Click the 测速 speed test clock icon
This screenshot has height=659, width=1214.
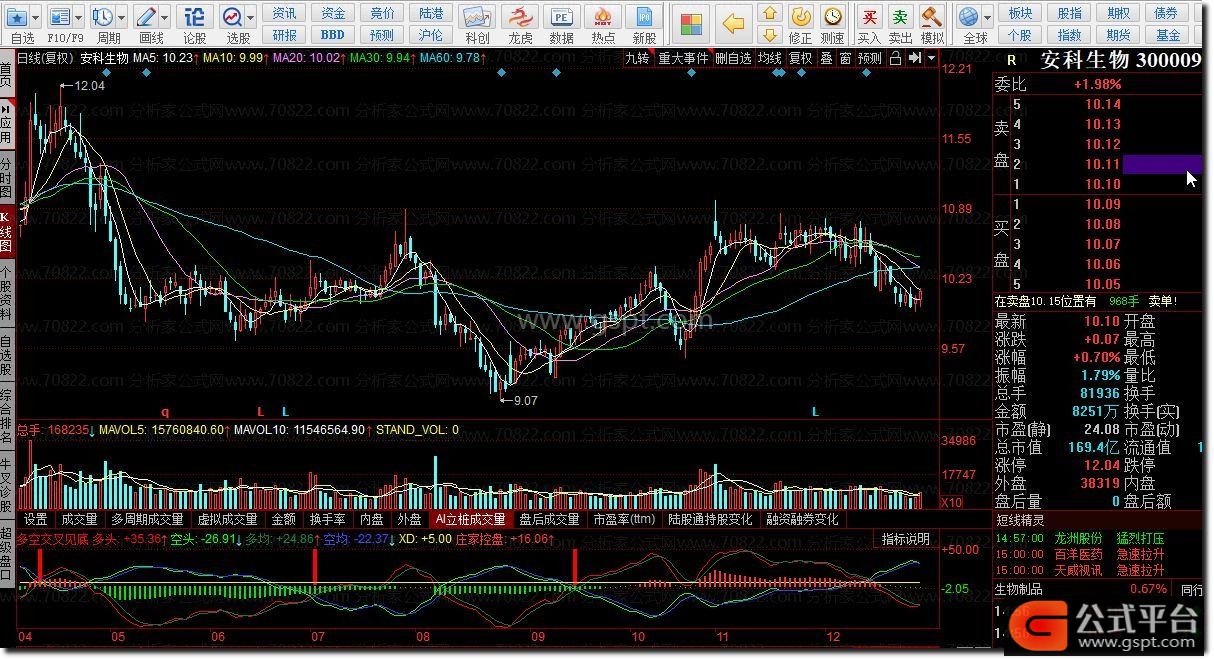(833, 17)
